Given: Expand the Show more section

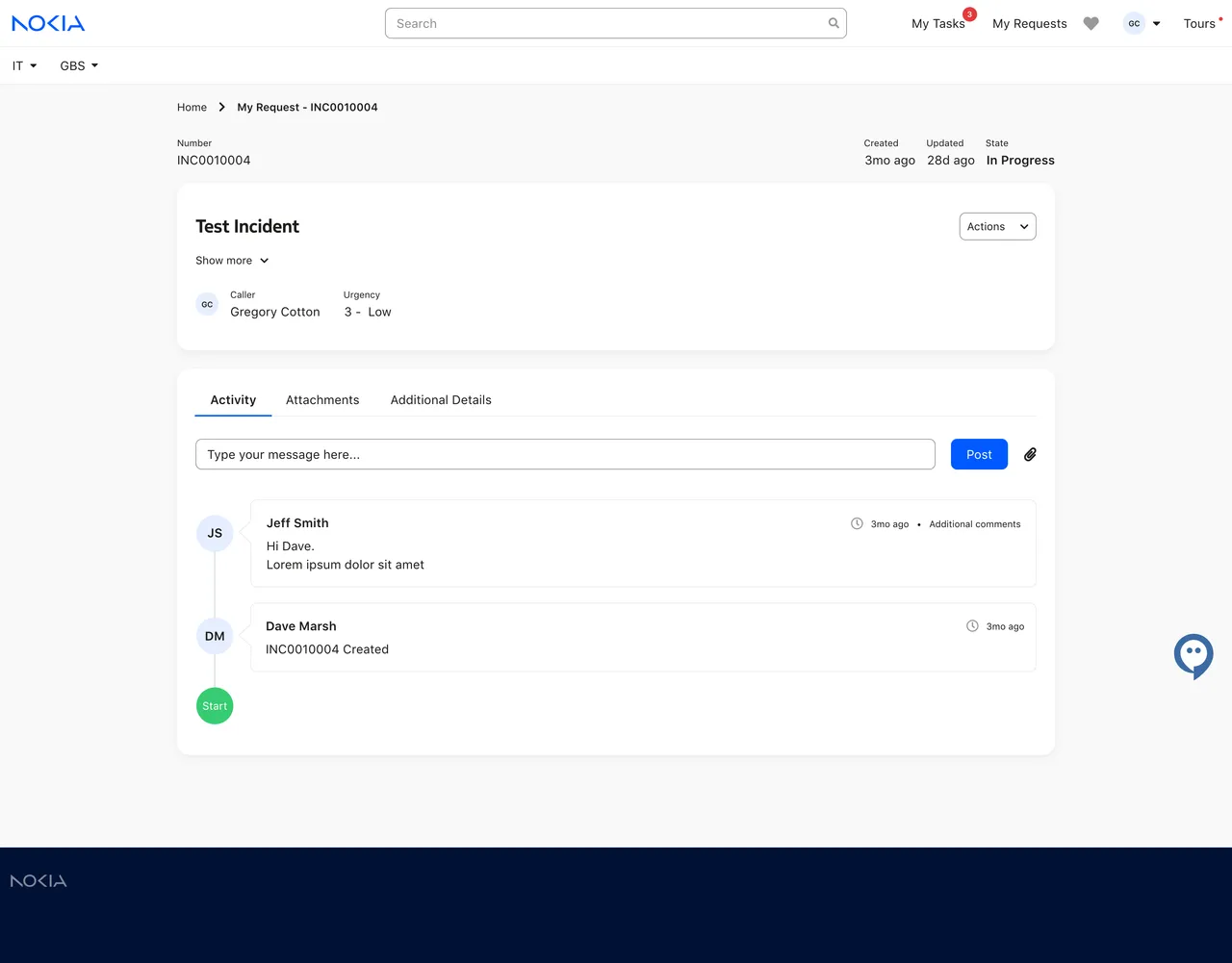Looking at the screenshot, I should pyautogui.click(x=231, y=260).
